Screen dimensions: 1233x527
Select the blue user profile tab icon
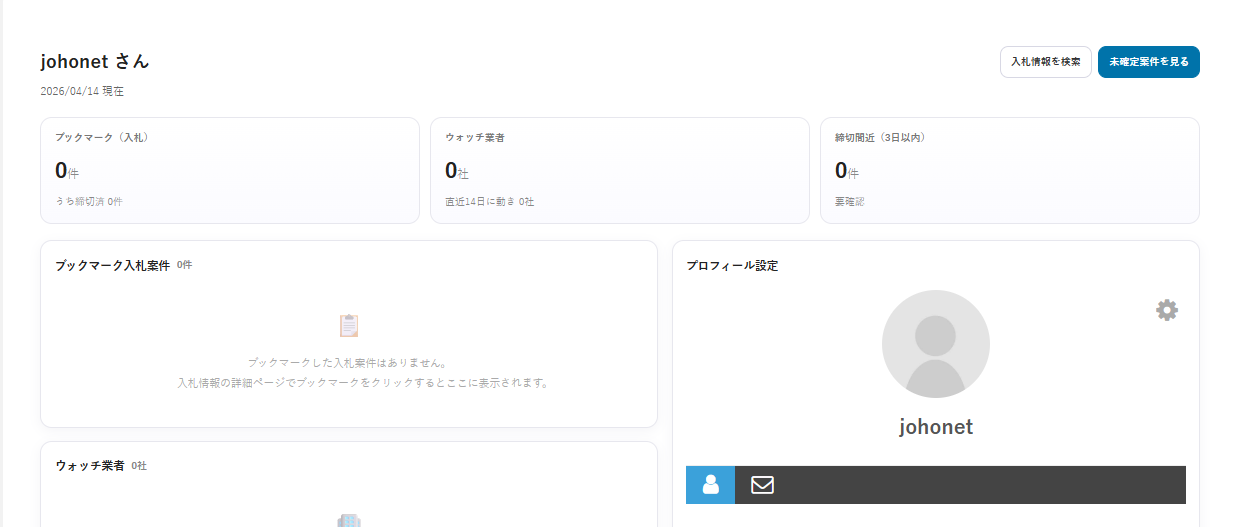[710, 485]
